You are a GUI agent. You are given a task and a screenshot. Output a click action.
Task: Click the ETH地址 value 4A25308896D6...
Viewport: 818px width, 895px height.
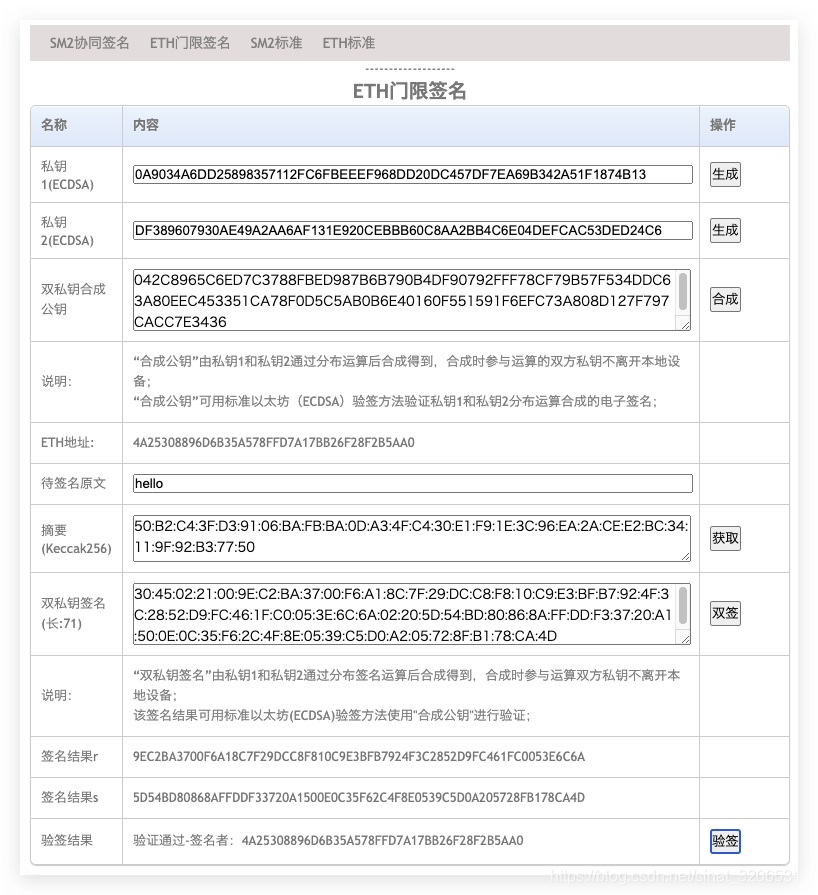click(x=273, y=443)
